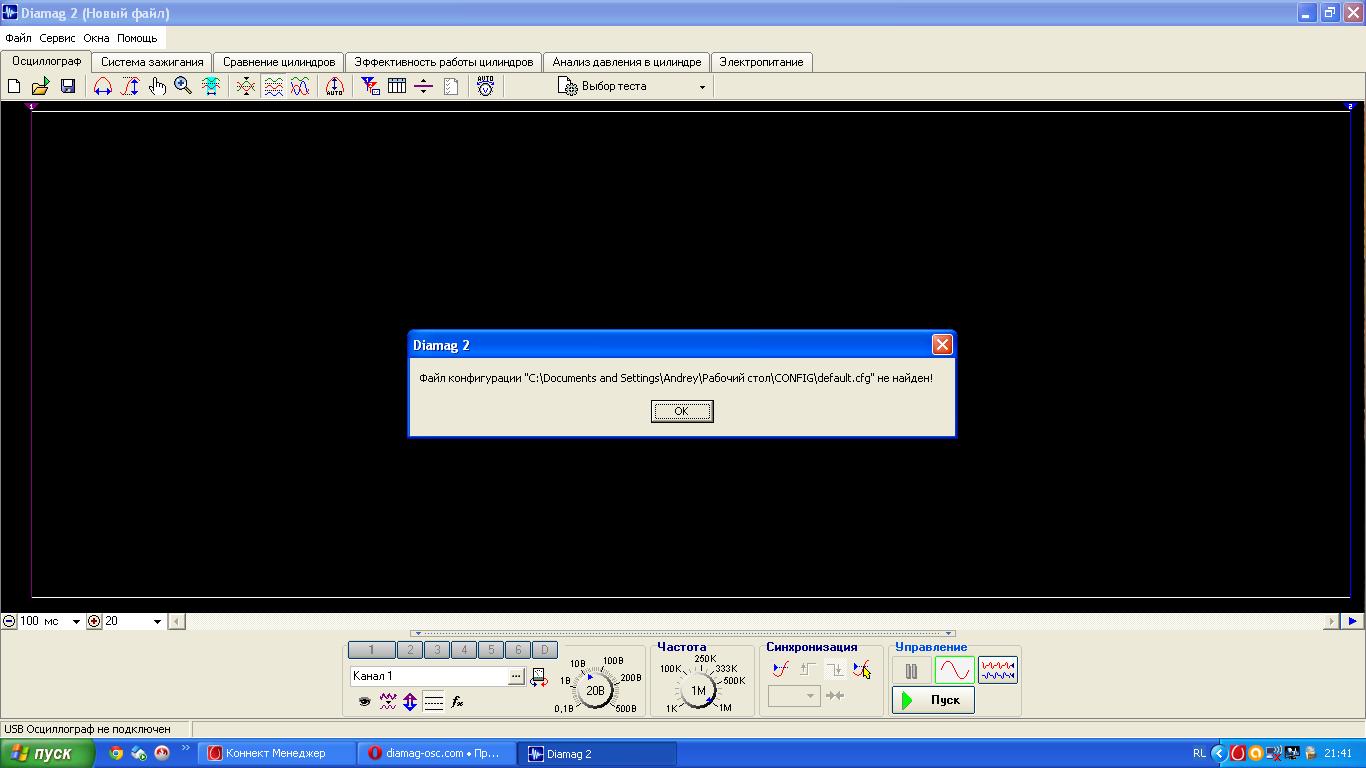Click the ellipsis button next to Канал 1
This screenshot has width=1366, height=768.
[x=516, y=677]
